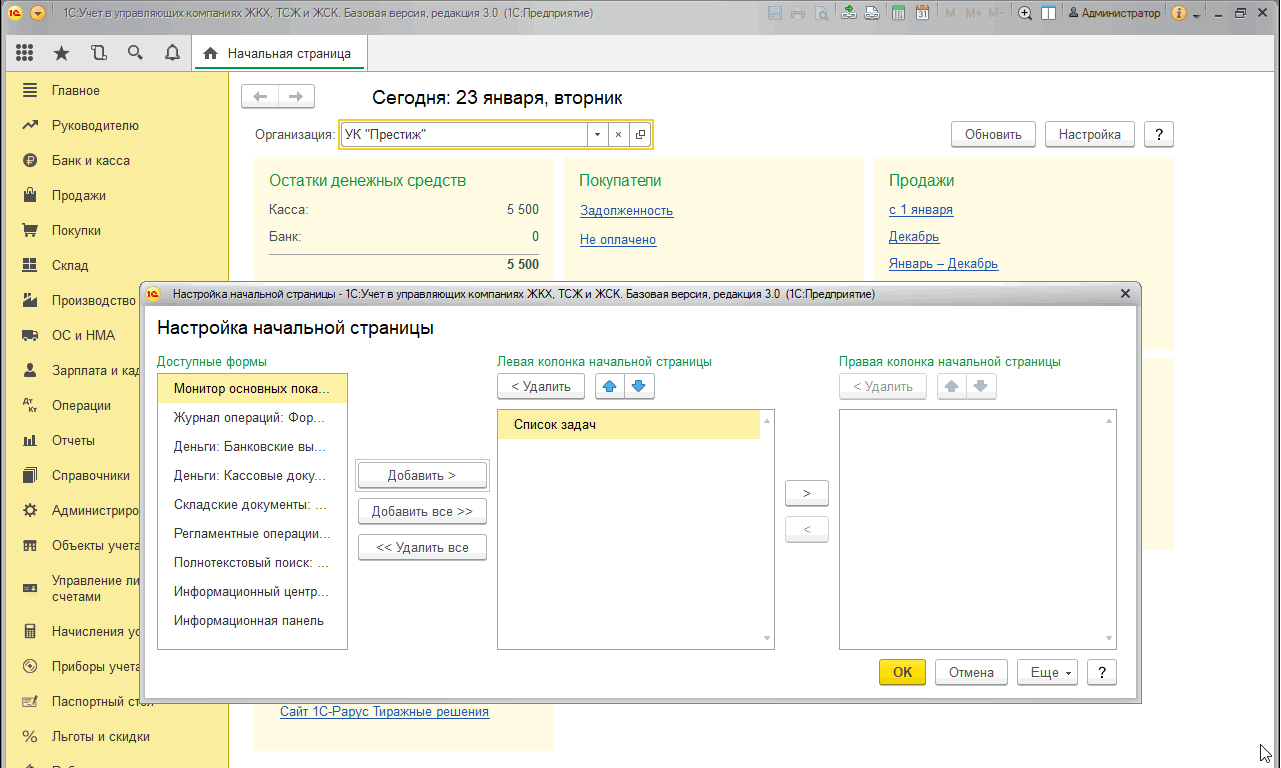Screen dimensions: 1281x768
Task: Open the Задолженность link
Action: 626,210
